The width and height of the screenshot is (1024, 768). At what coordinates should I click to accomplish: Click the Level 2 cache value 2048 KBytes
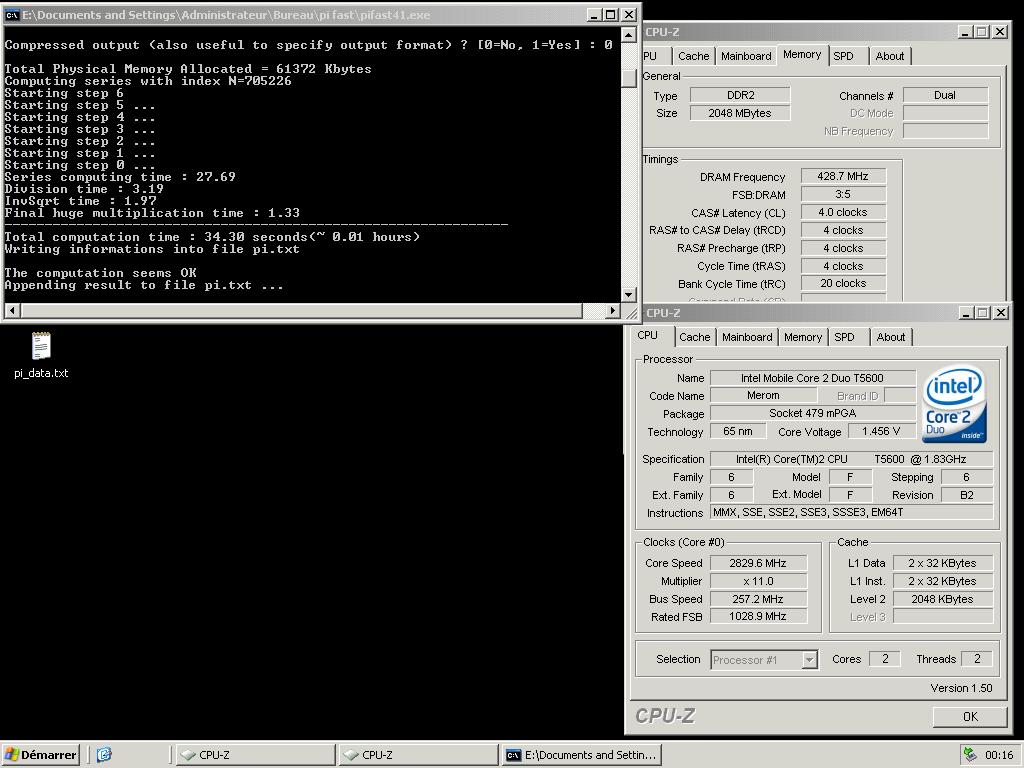tap(942, 599)
